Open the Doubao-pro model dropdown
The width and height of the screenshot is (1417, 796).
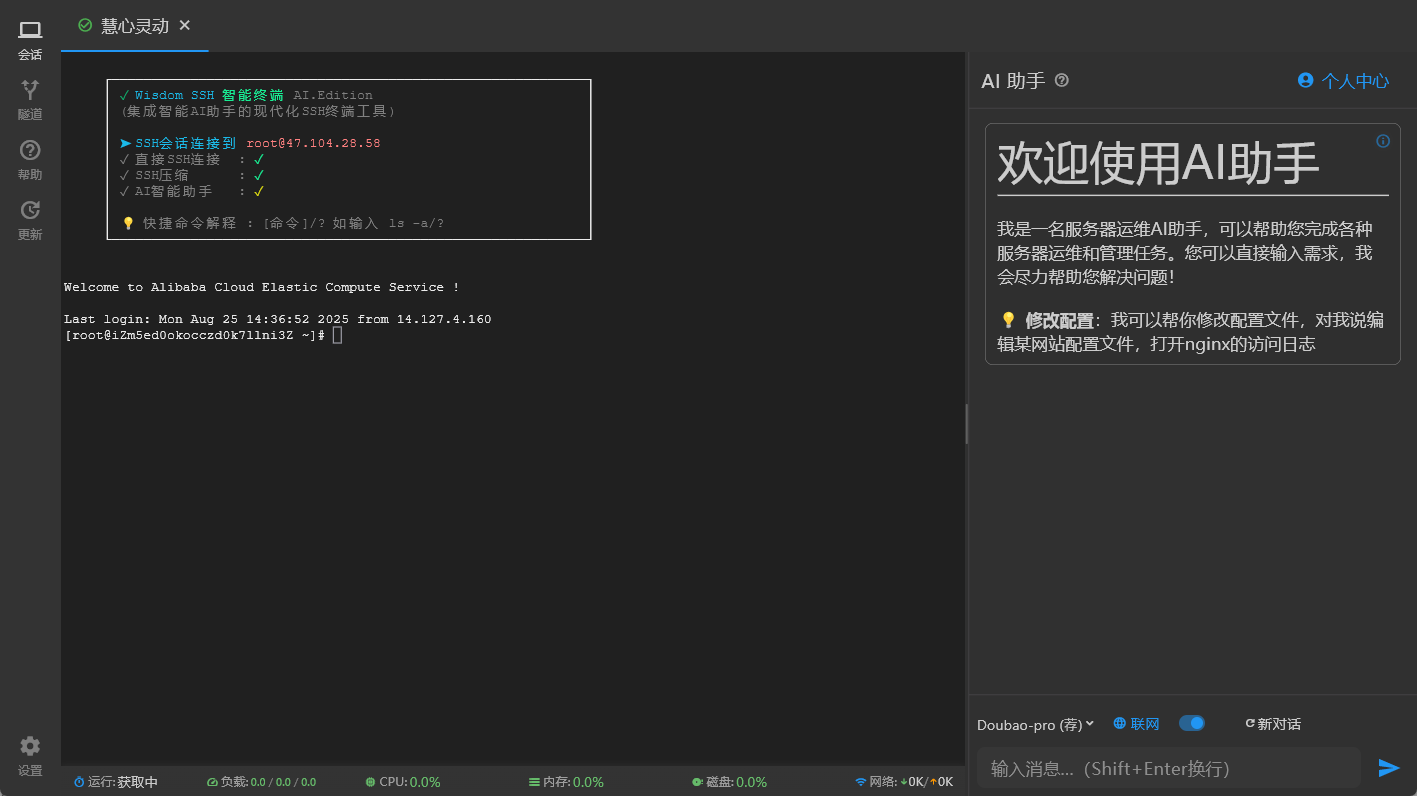pos(1035,724)
